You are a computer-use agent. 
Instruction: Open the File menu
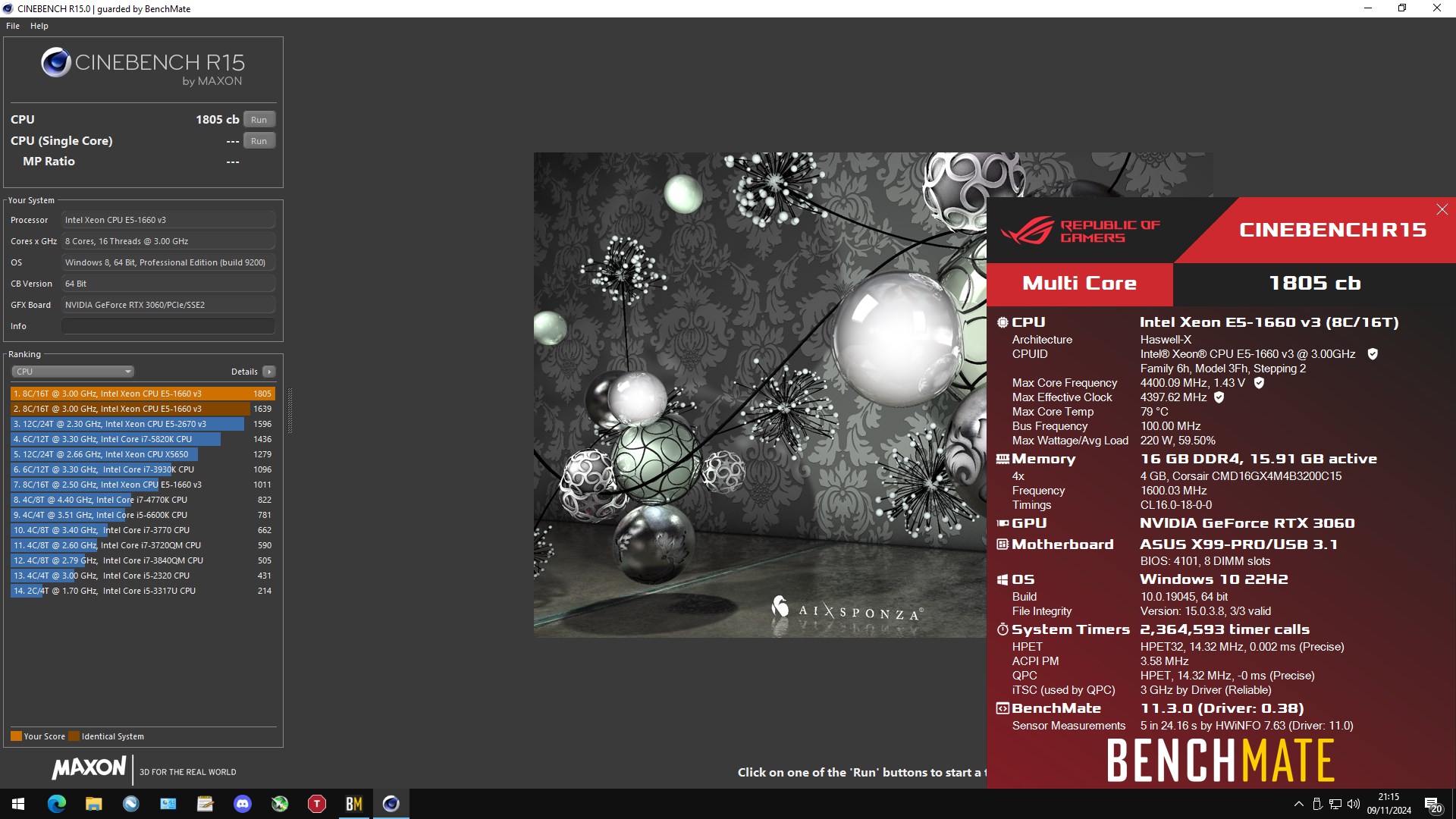coord(13,26)
